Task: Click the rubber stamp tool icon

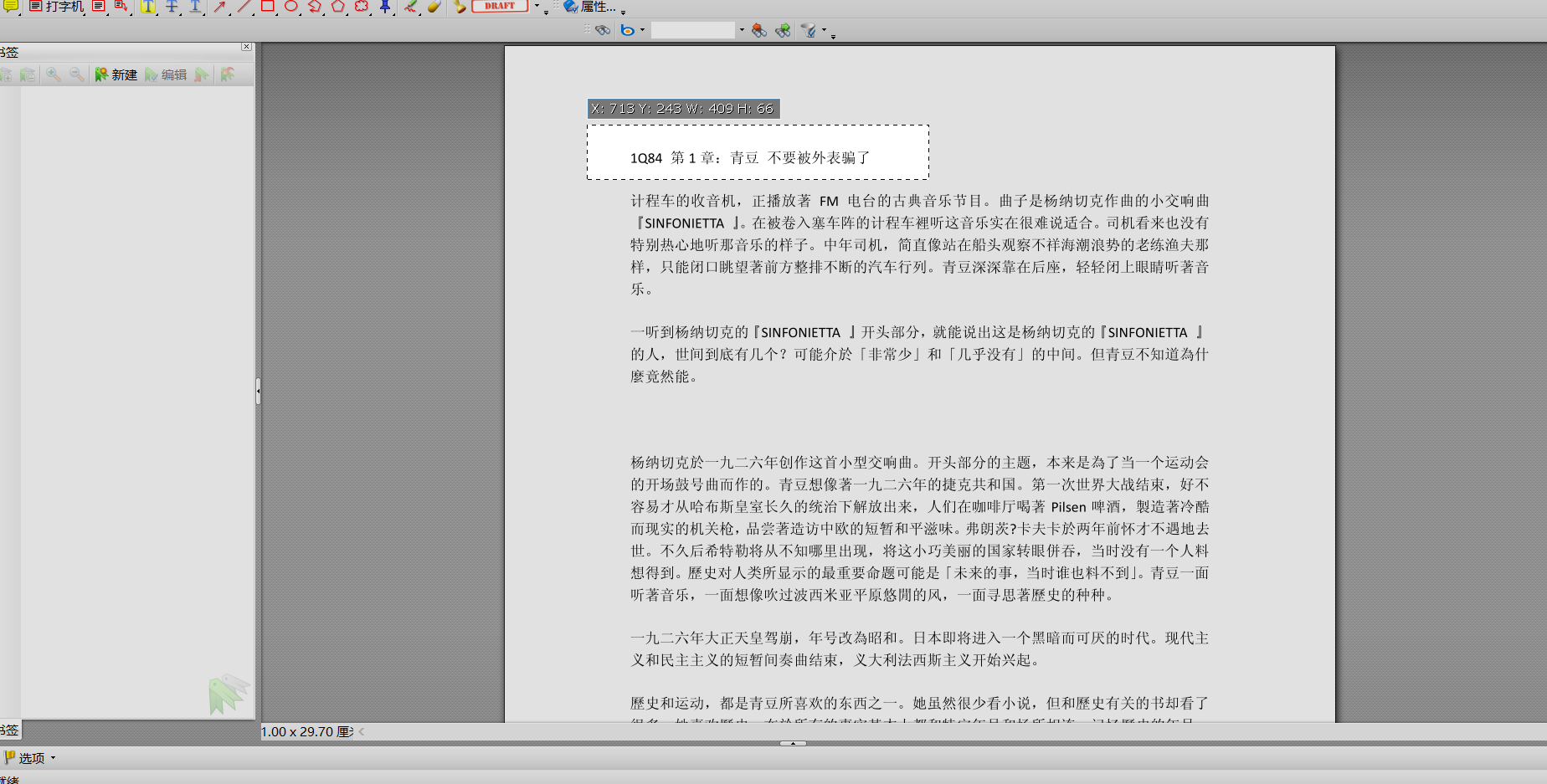Action: point(460,7)
